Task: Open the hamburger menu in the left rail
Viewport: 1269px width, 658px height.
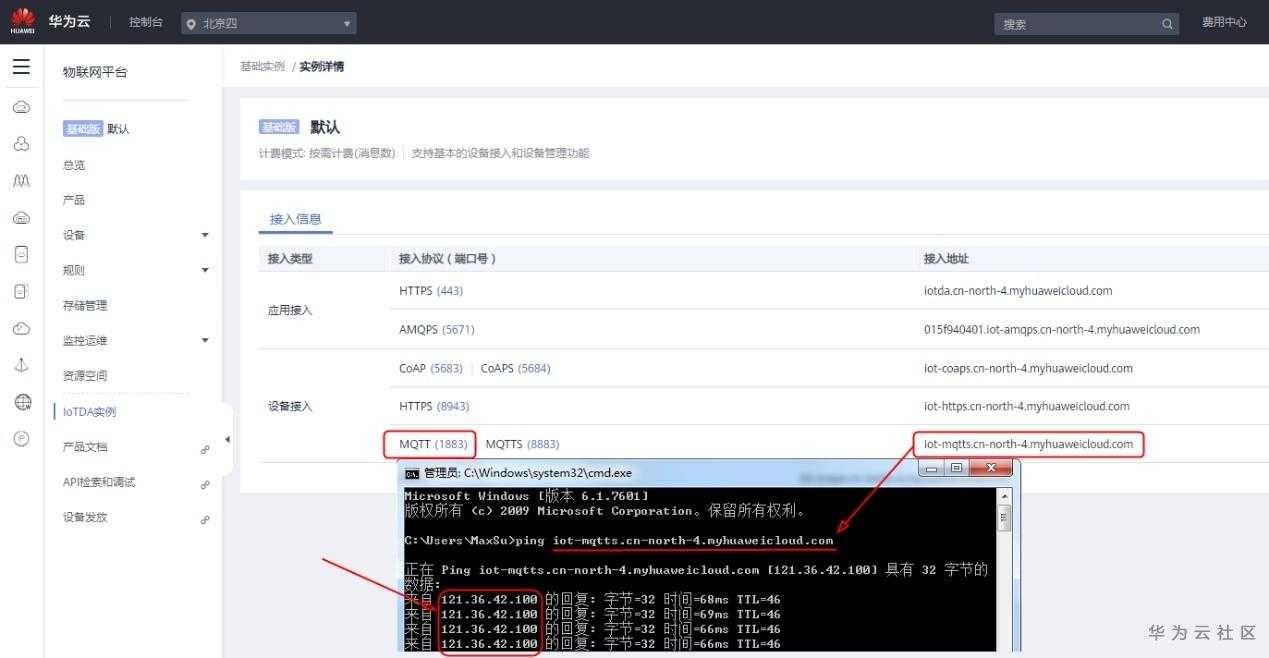Action: tap(21, 67)
